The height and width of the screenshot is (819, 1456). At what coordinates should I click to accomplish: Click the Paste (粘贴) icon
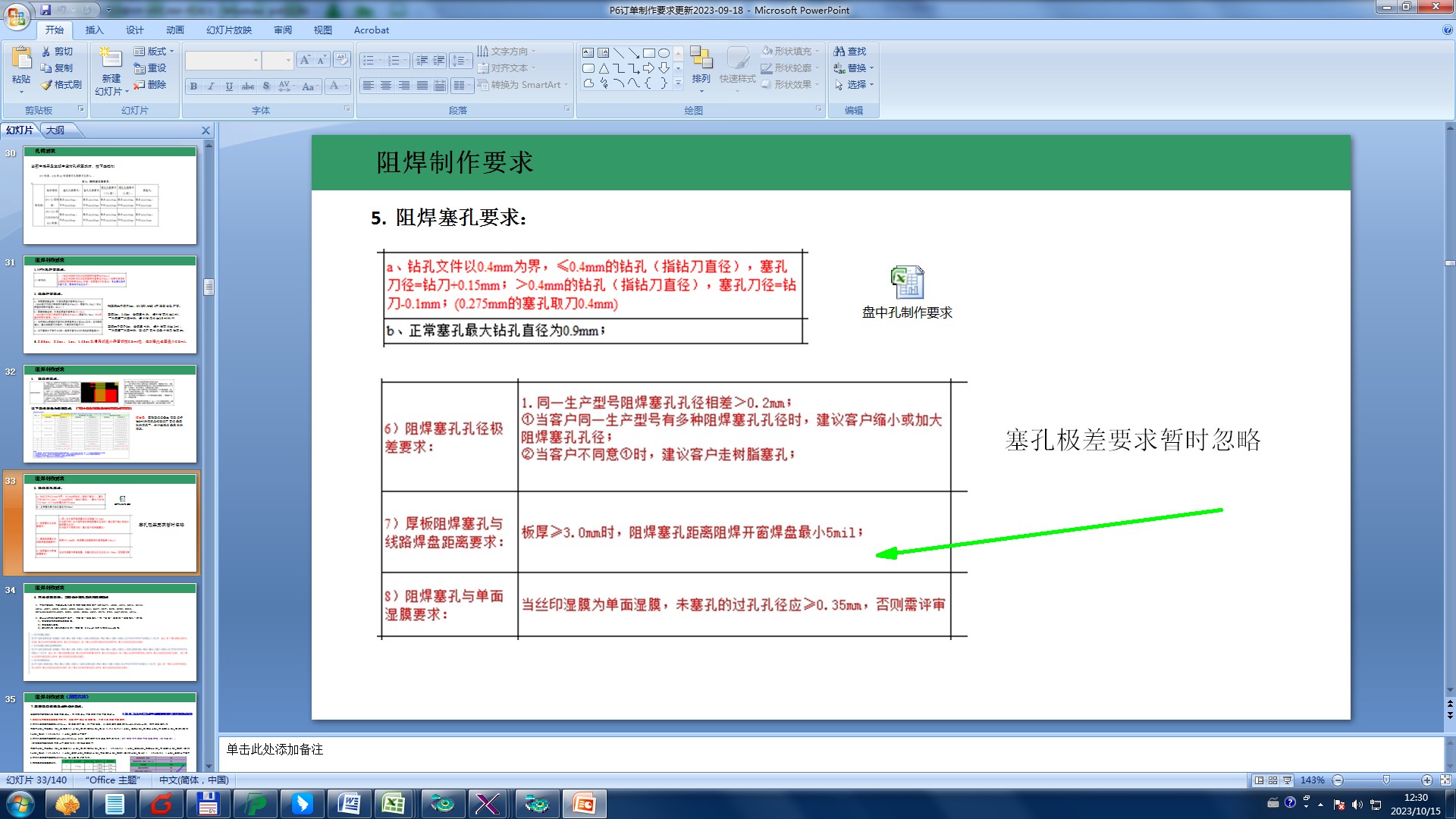[21, 58]
